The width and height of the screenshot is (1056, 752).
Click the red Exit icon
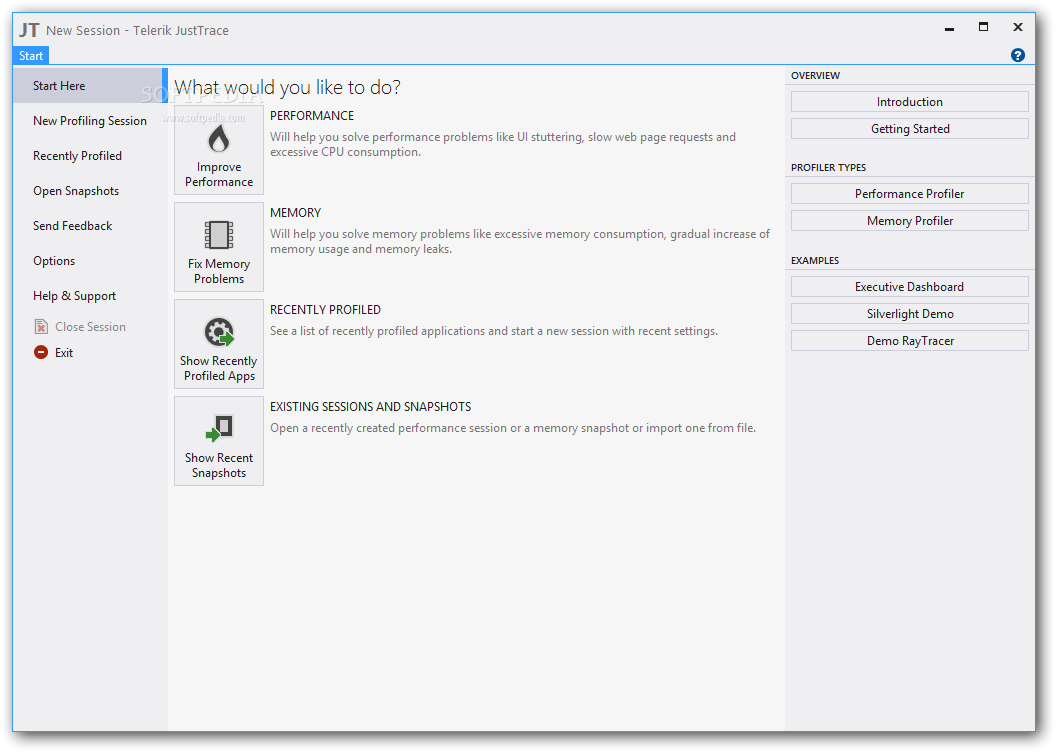(41, 352)
